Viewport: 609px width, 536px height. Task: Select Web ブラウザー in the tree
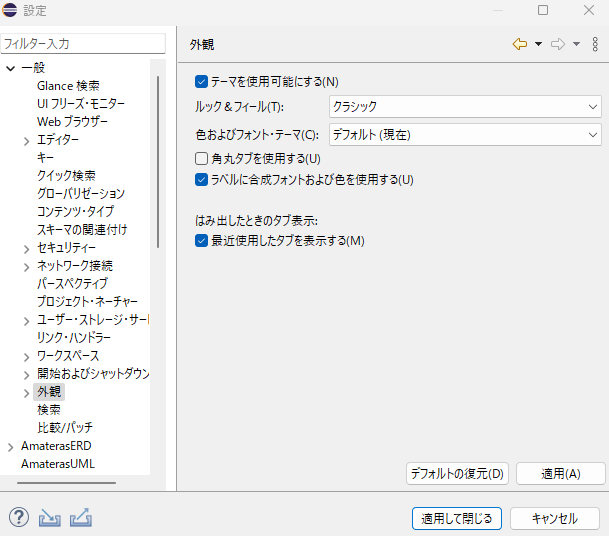(72, 121)
